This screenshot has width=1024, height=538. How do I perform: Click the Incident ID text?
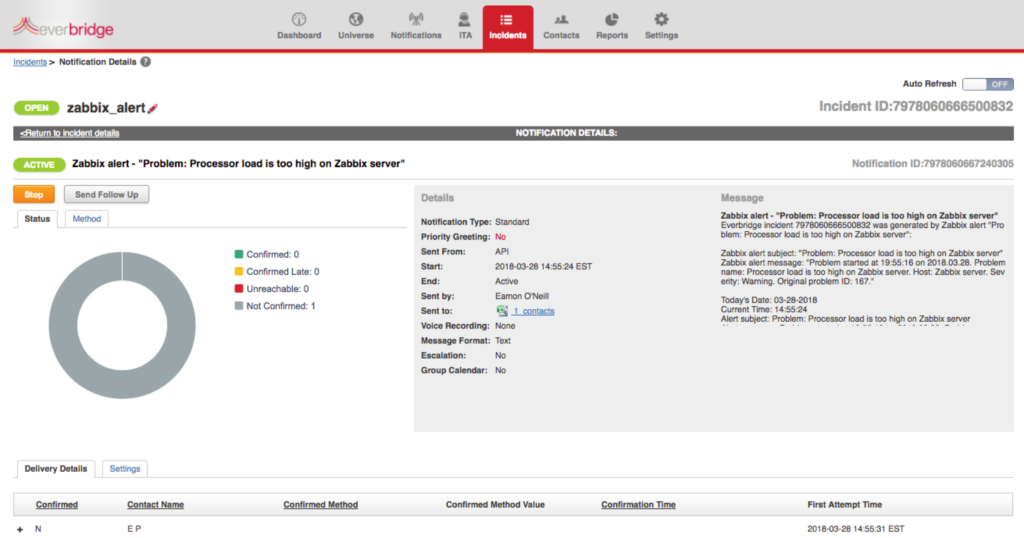click(x=916, y=106)
